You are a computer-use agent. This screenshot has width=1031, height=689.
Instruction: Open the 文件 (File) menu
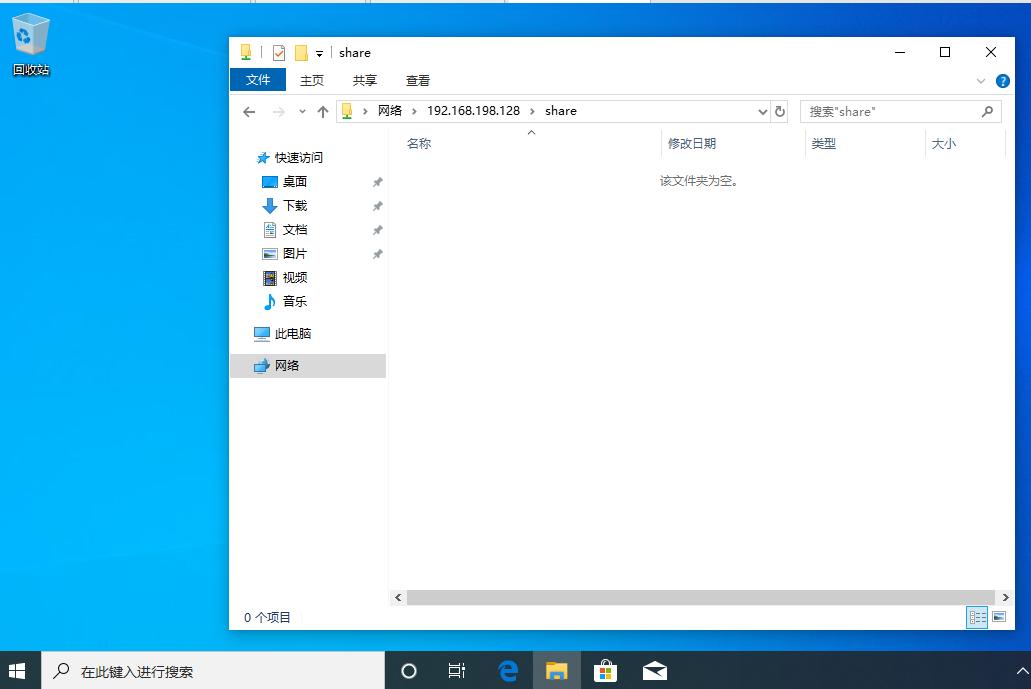click(x=258, y=80)
